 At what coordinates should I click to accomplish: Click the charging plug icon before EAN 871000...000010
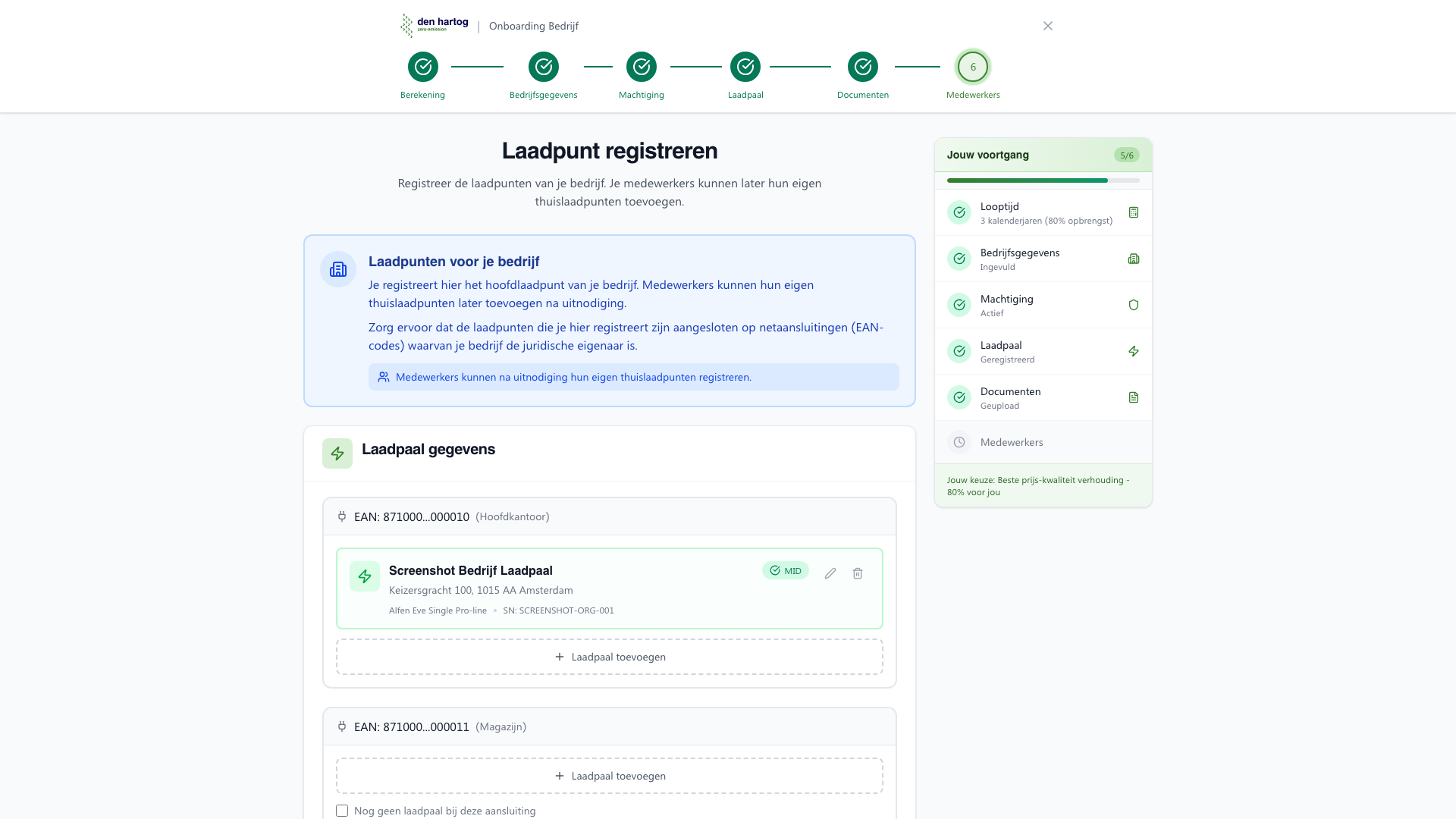pyautogui.click(x=342, y=516)
